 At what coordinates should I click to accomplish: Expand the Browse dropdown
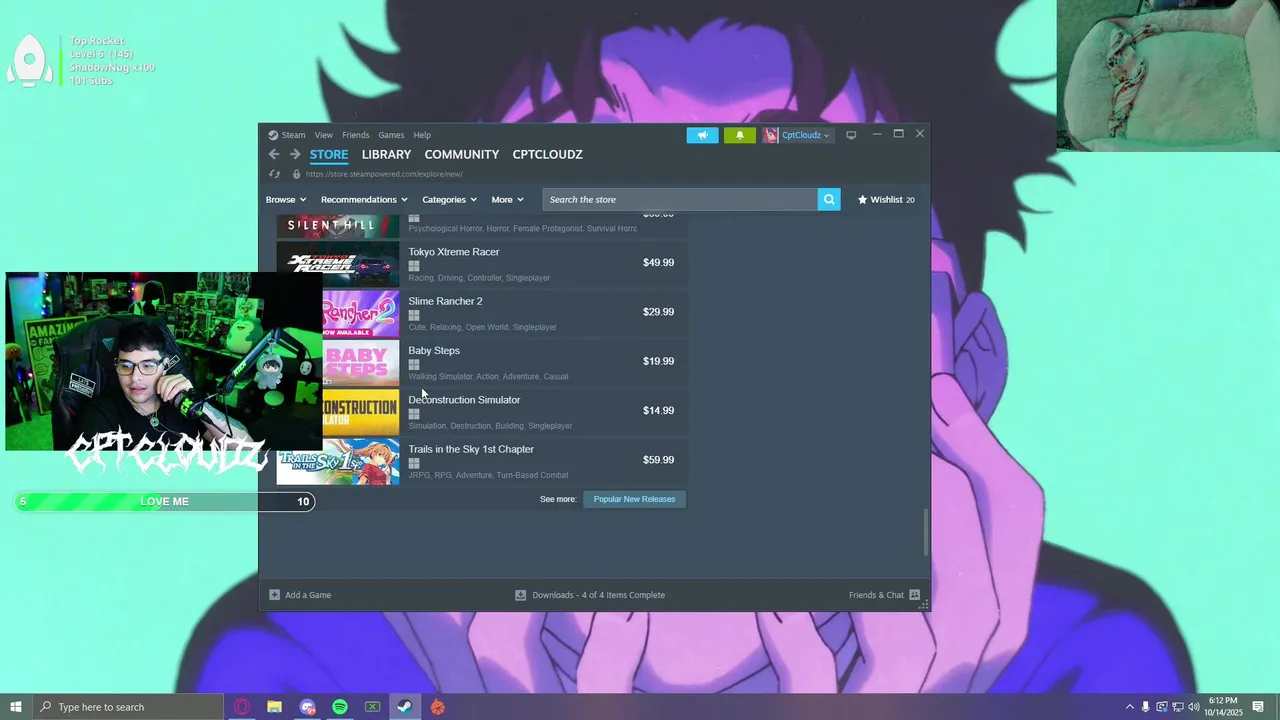pos(286,199)
